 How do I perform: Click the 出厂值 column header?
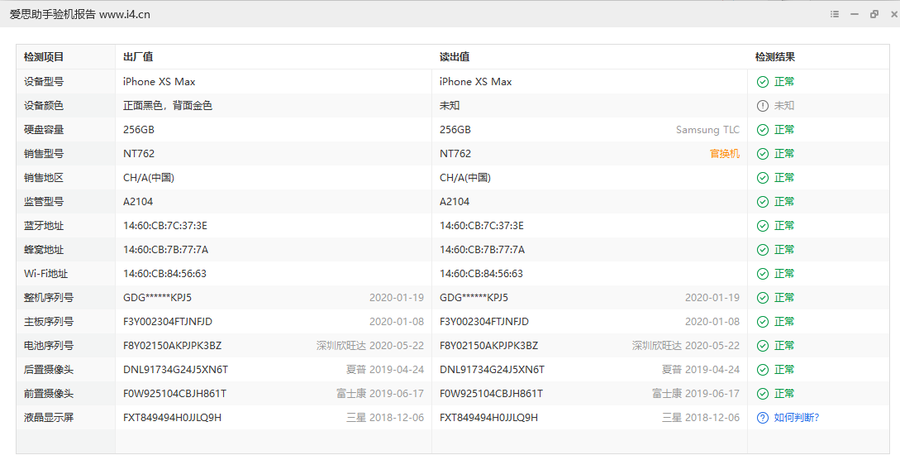138,57
